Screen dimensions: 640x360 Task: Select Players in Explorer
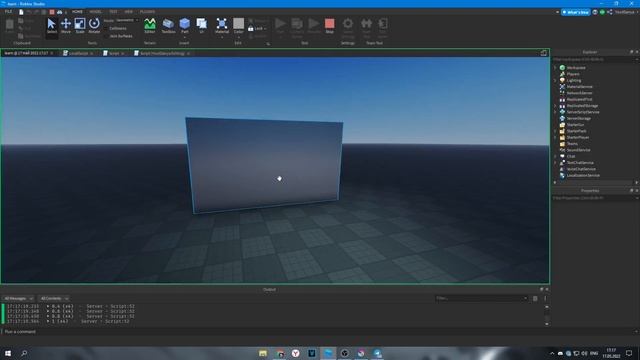coord(573,74)
